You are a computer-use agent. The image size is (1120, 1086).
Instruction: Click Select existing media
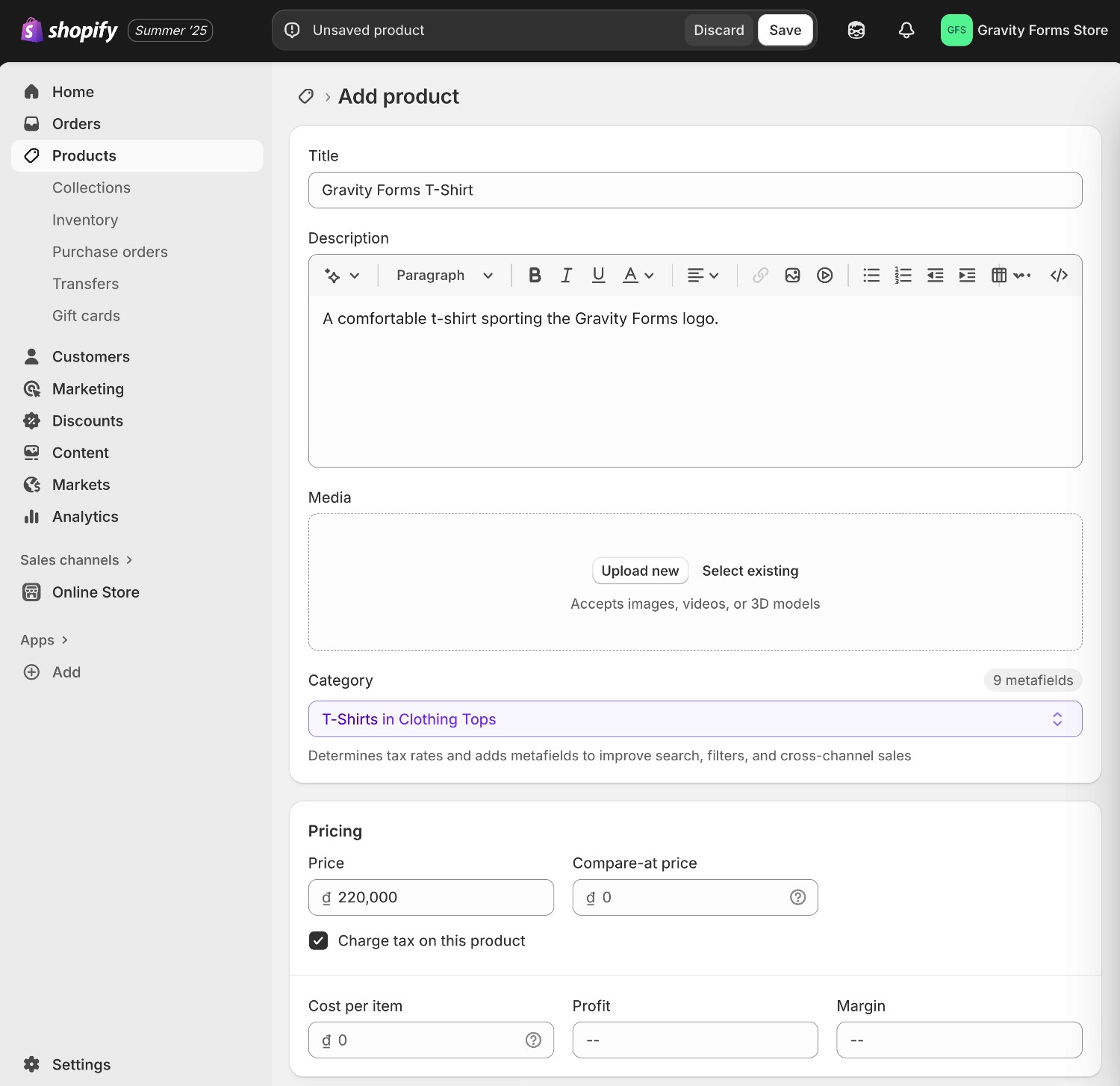click(750, 571)
